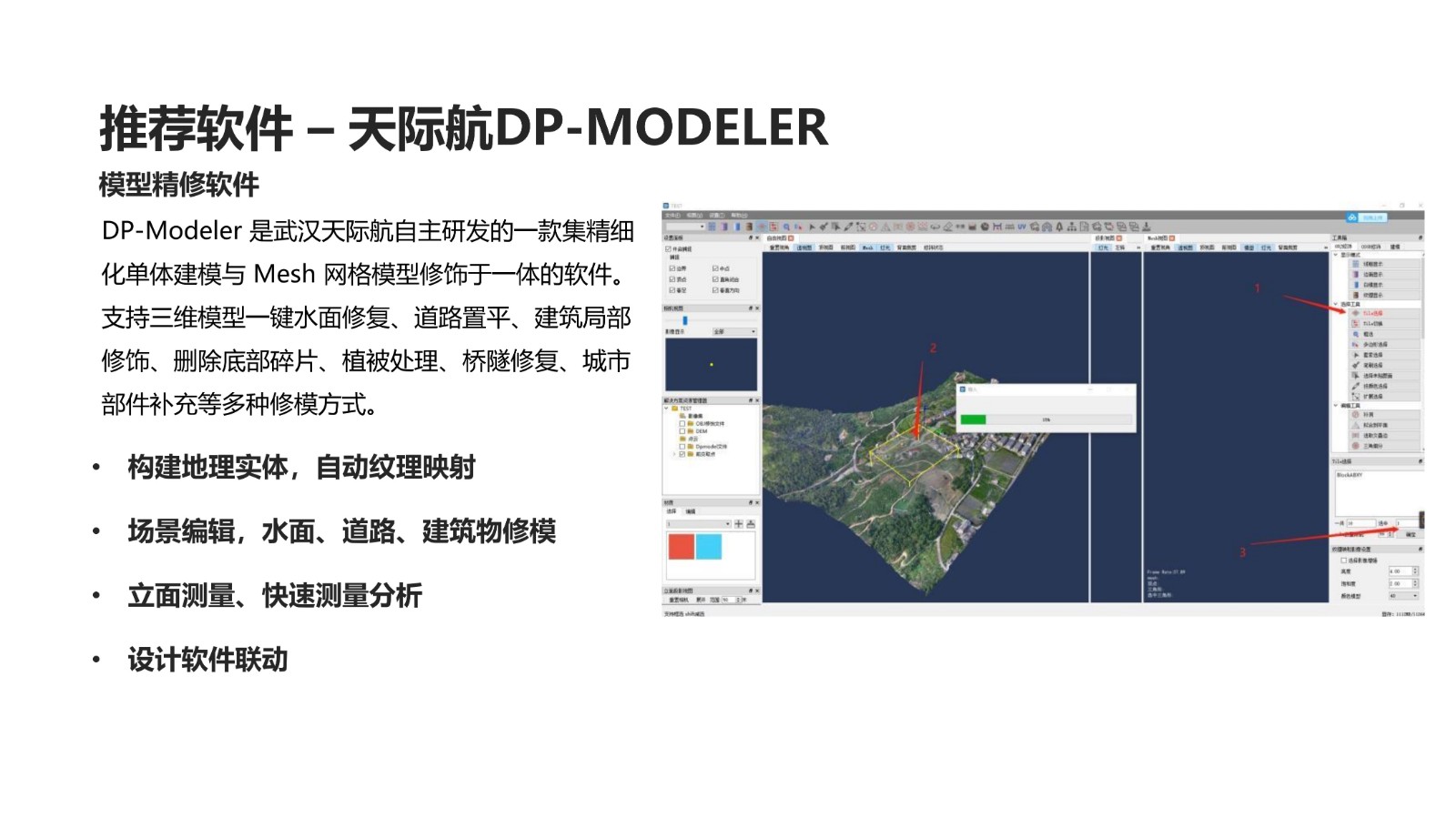Screen dimensions: 1456x818
Task: Switch to the Mesh视图 tab
Action: click(1157, 238)
